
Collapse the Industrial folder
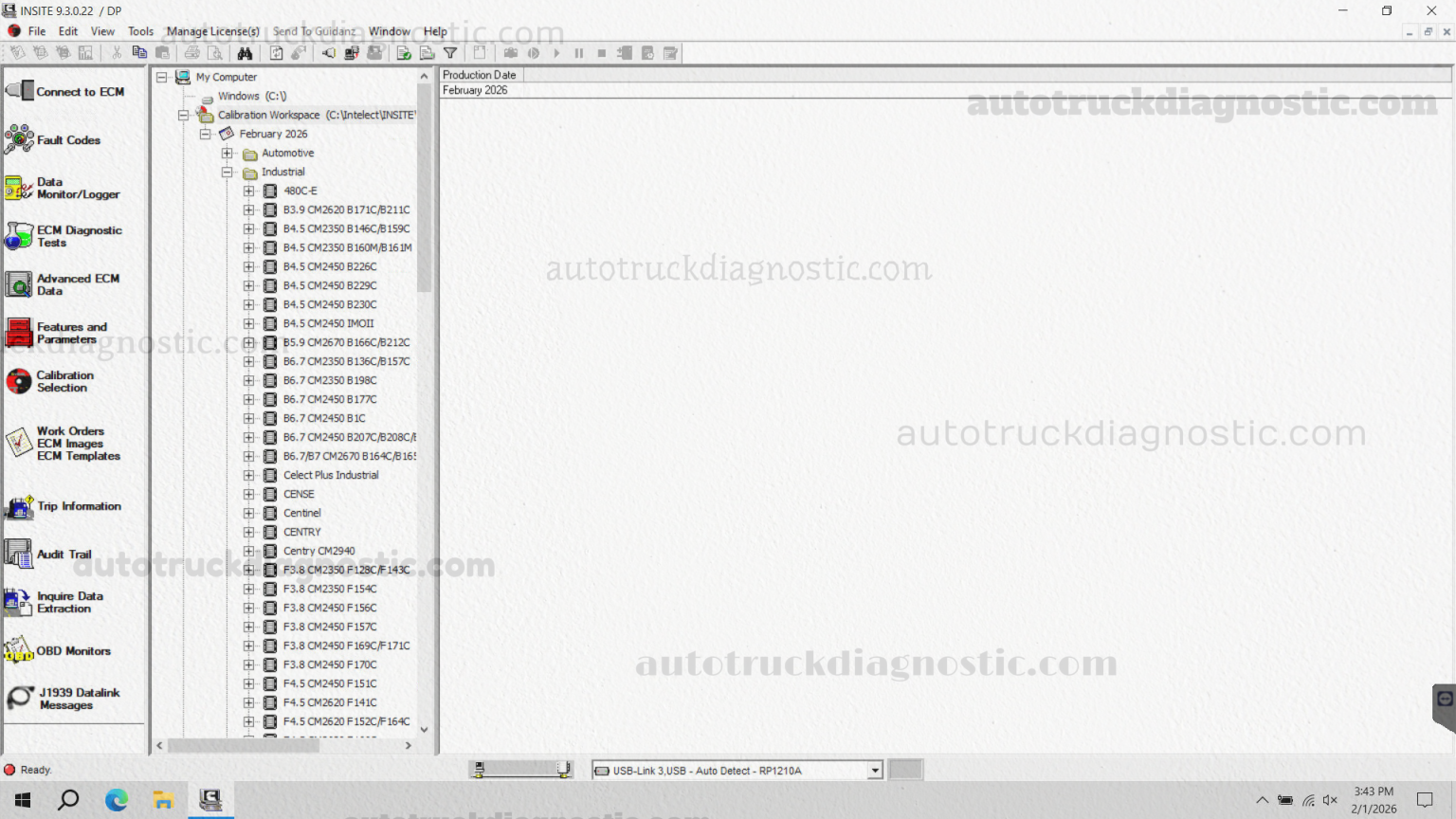tap(227, 172)
